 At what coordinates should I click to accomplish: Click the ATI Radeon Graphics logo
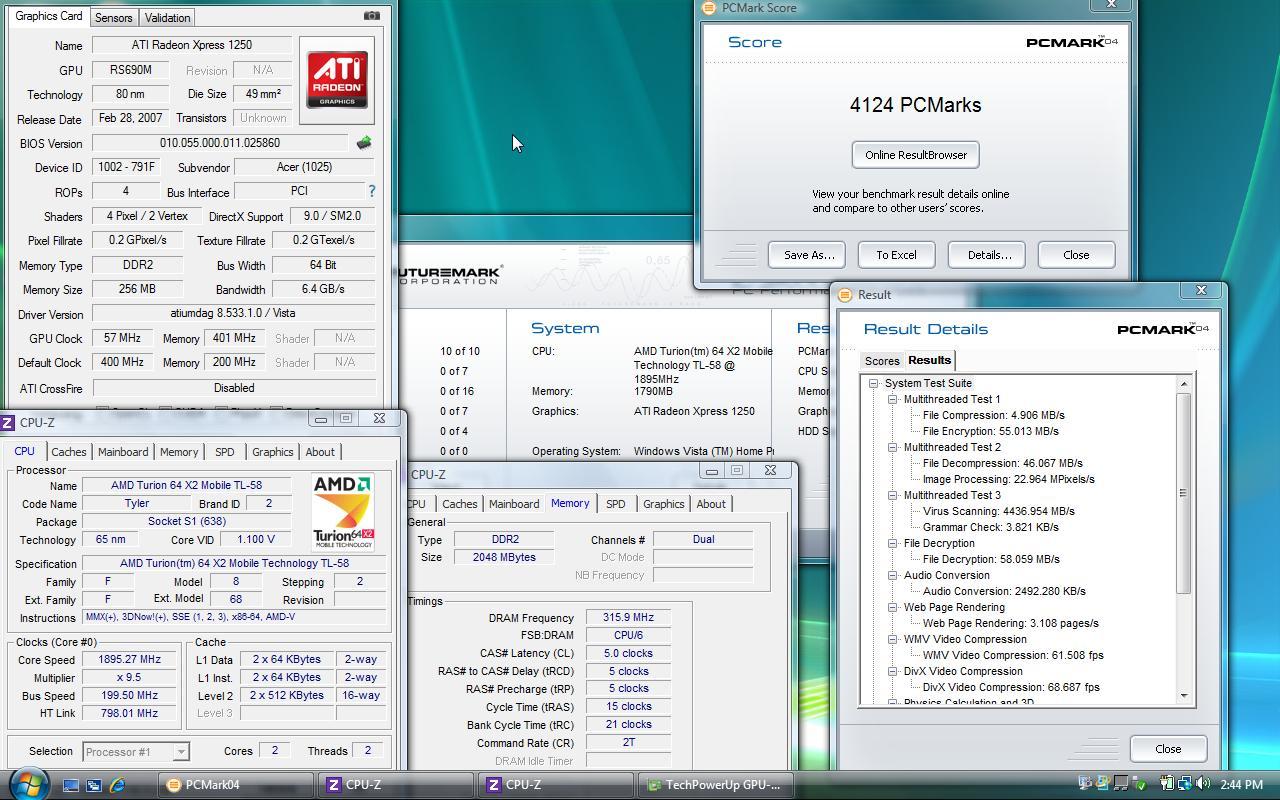pyautogui.click(x=337, y=80)
